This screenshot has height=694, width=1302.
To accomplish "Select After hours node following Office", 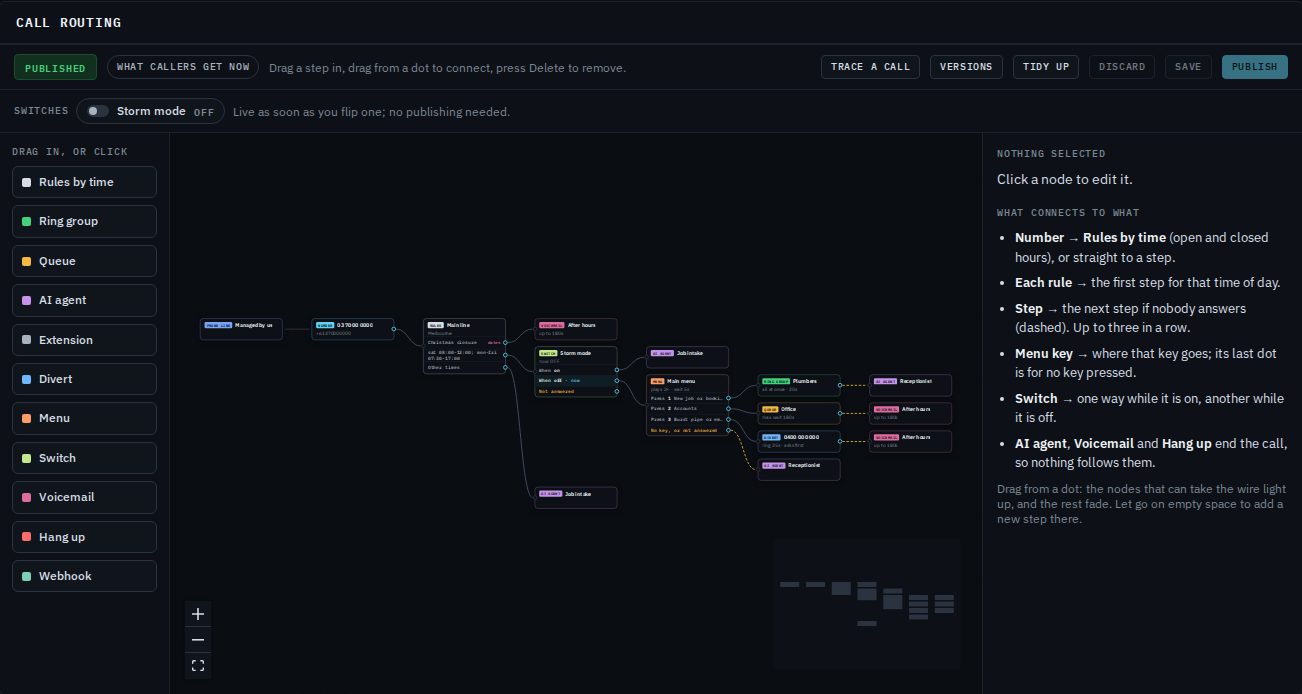I will 911,413.
